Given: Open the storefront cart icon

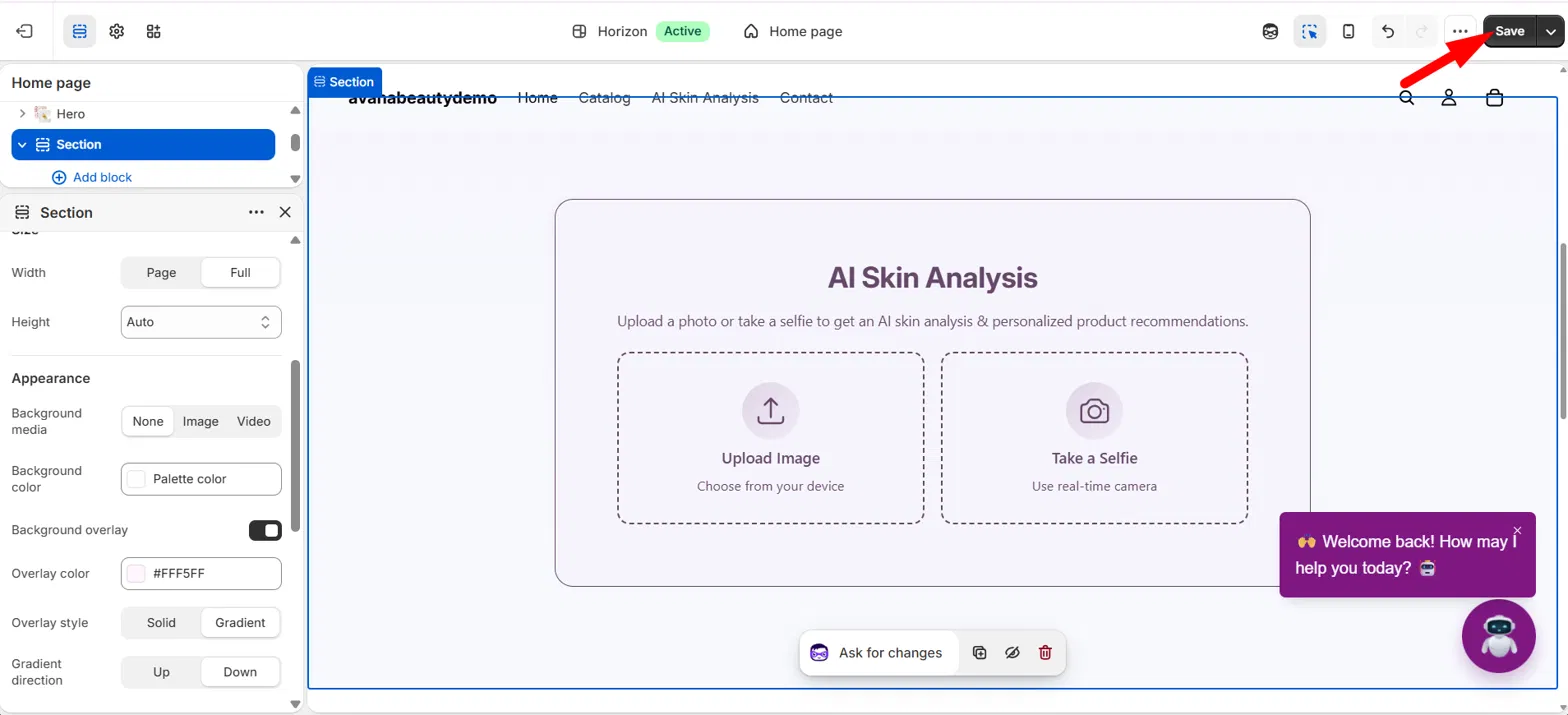Looking at the screenshot, I should (x=1494, y=98).
